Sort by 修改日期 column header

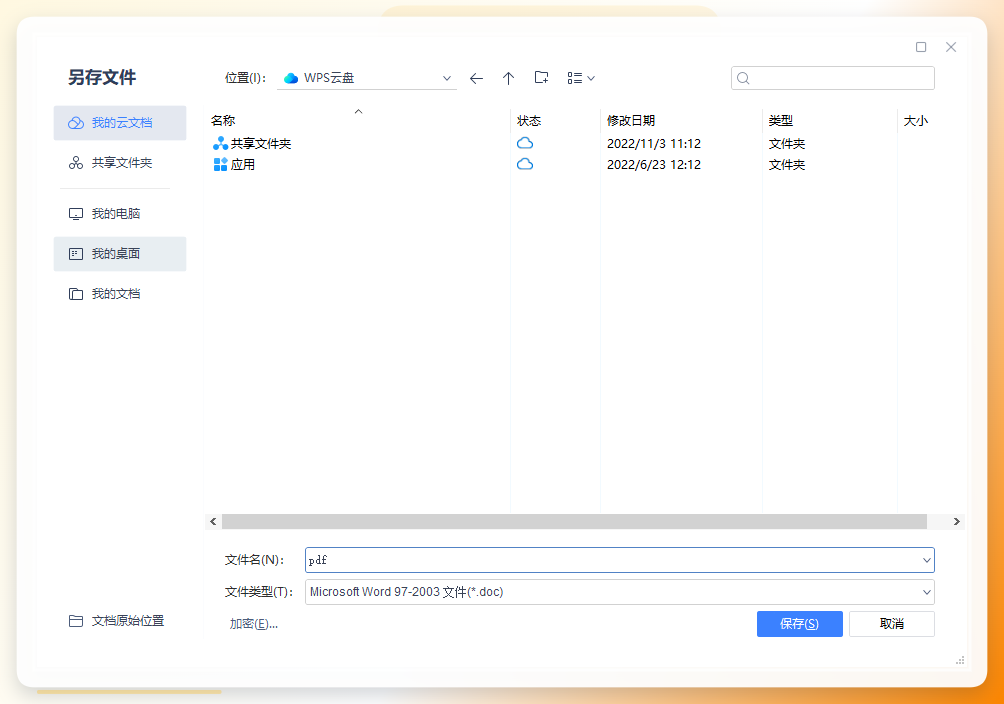click(631, 120)
